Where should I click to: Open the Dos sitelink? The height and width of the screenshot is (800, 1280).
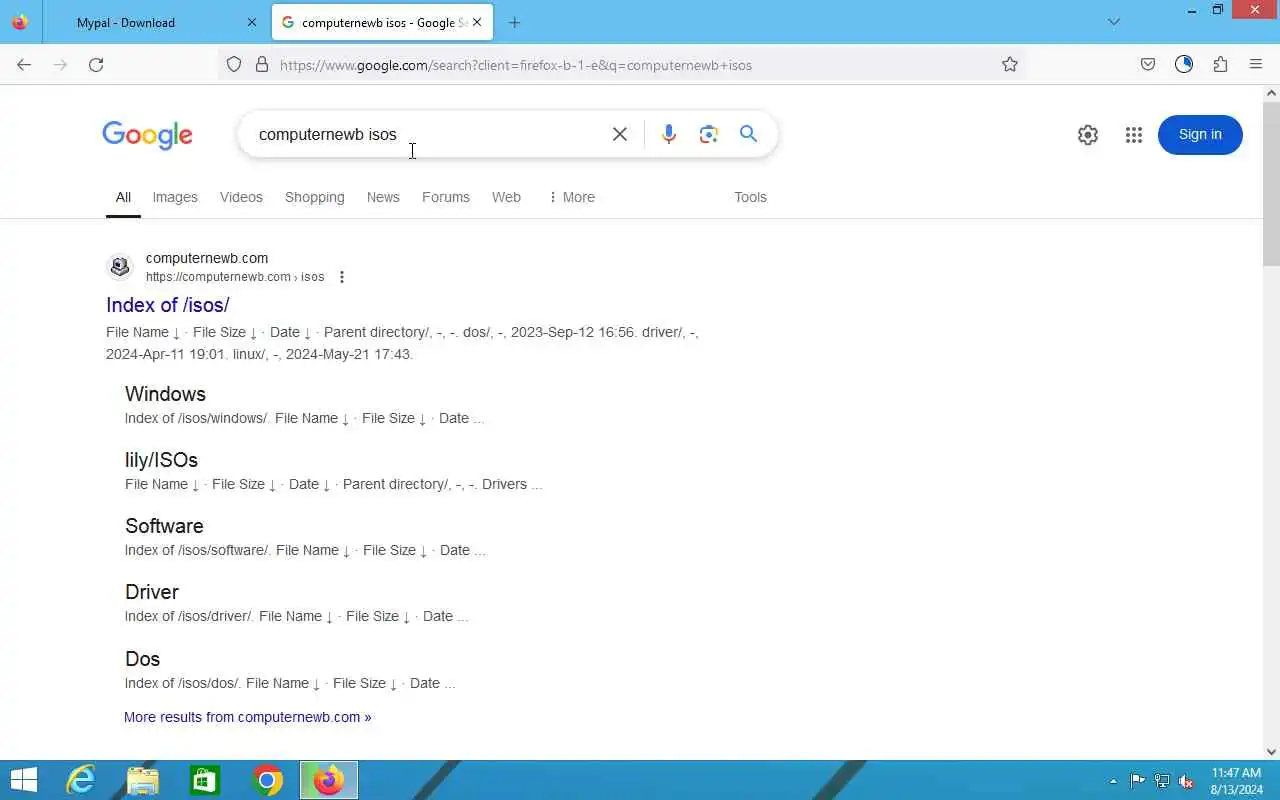pos(142,659)
